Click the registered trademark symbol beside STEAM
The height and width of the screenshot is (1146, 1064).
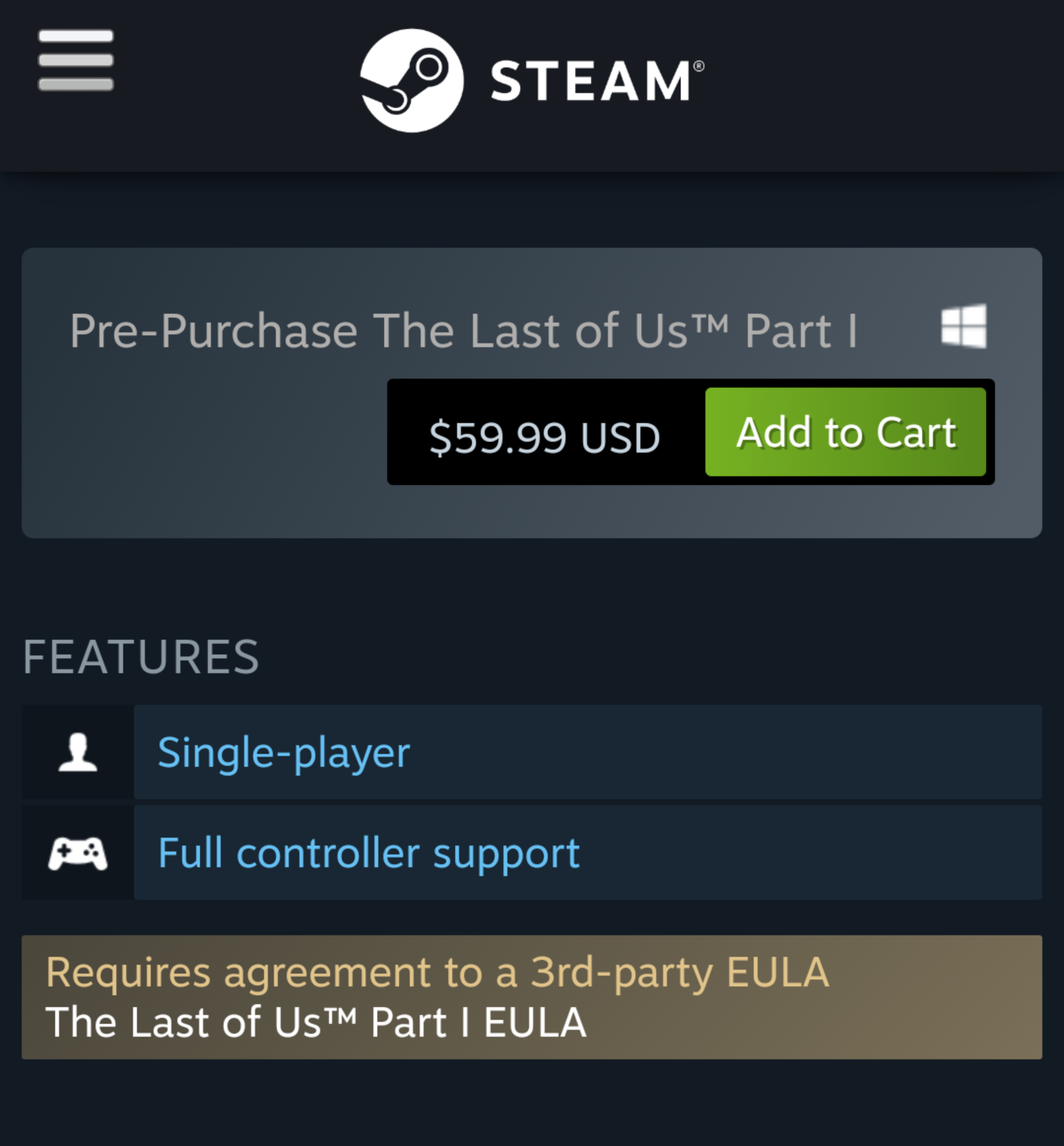698,66
